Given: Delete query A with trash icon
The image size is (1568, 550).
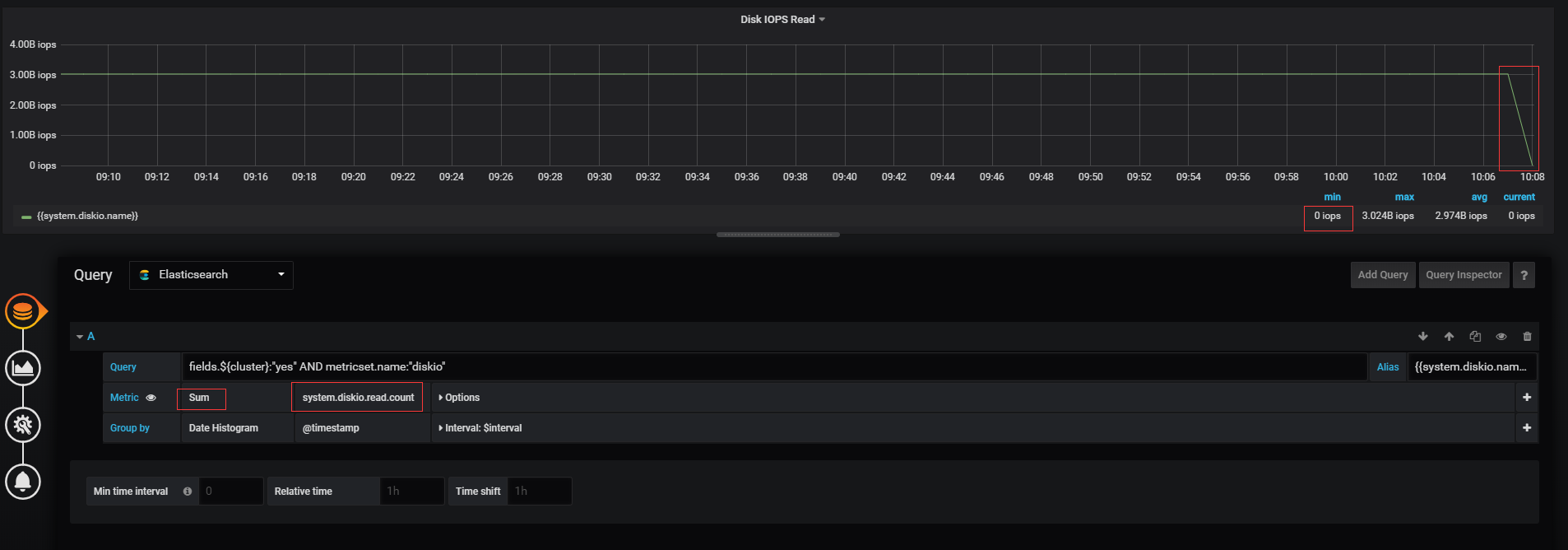Looking at the screenshot, I should 1528,337.
